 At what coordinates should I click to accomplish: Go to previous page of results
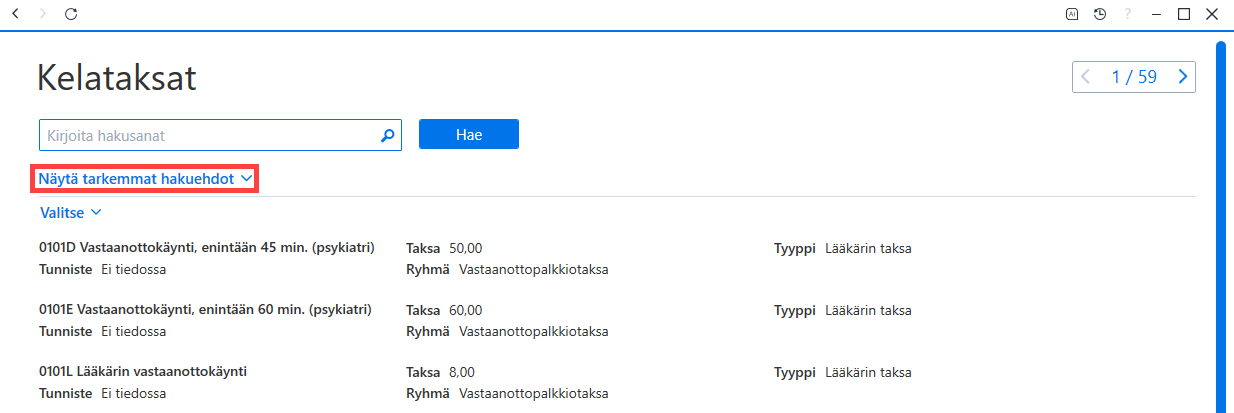1086,77
